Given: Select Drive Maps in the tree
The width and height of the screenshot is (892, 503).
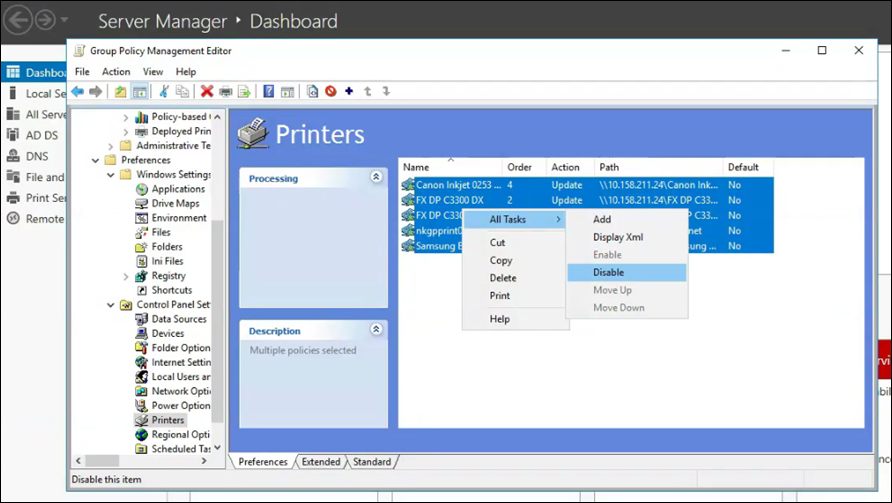Looking at the screenshot, I should tap(174, 203).
